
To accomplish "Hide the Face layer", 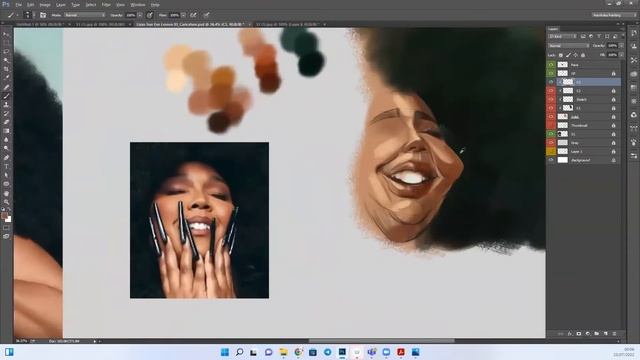I will (551, 64).
